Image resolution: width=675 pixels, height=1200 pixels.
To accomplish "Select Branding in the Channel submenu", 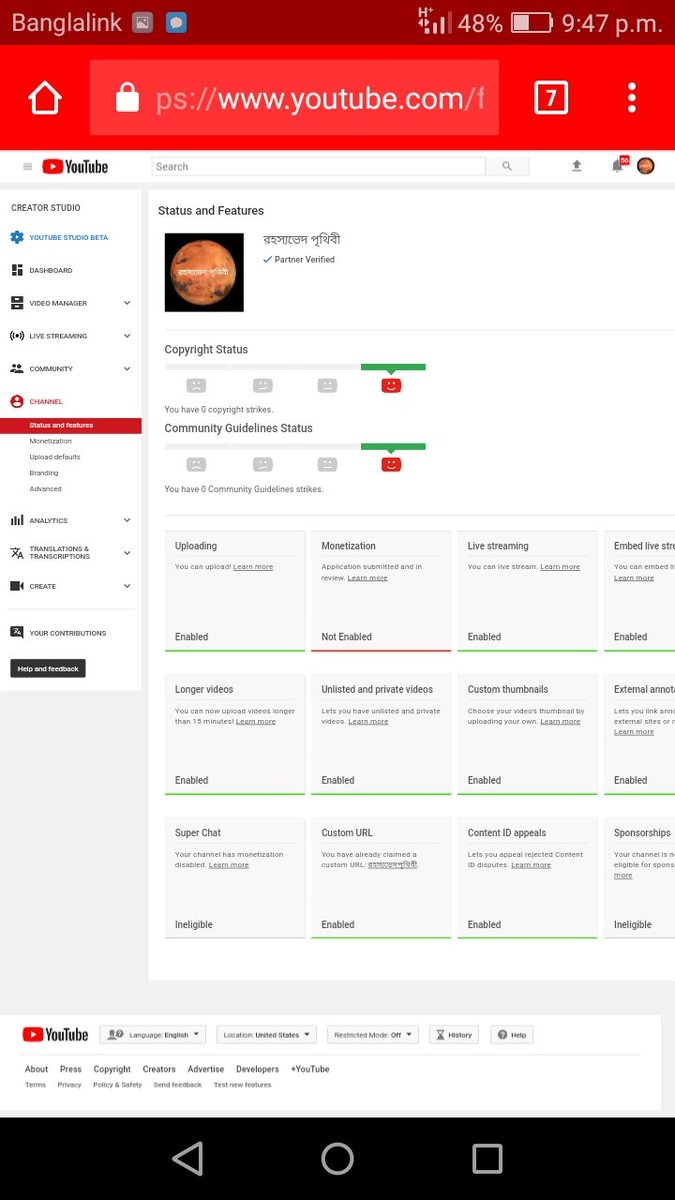I will 44,473.
